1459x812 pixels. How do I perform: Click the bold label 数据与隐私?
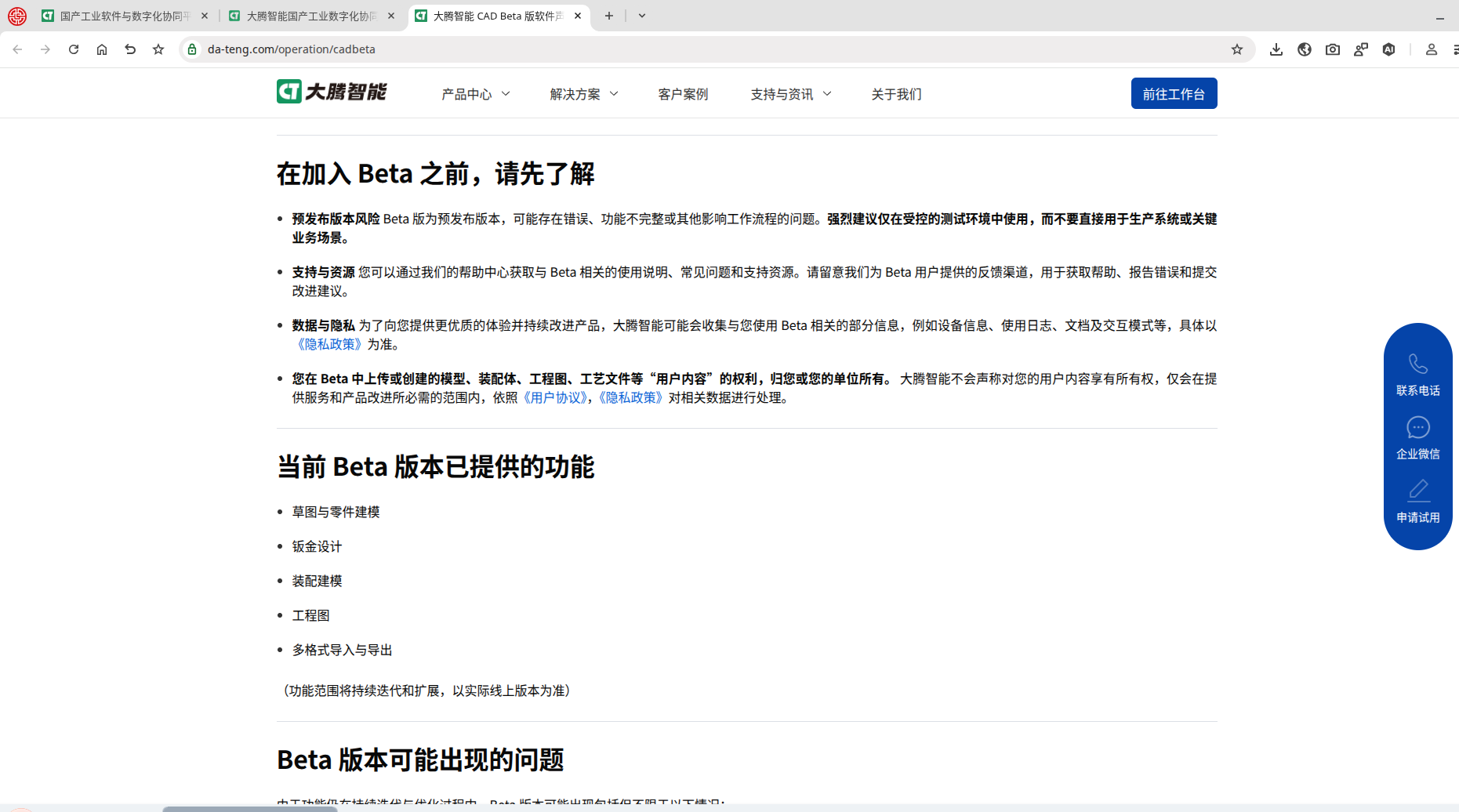[x=323, y=326]
